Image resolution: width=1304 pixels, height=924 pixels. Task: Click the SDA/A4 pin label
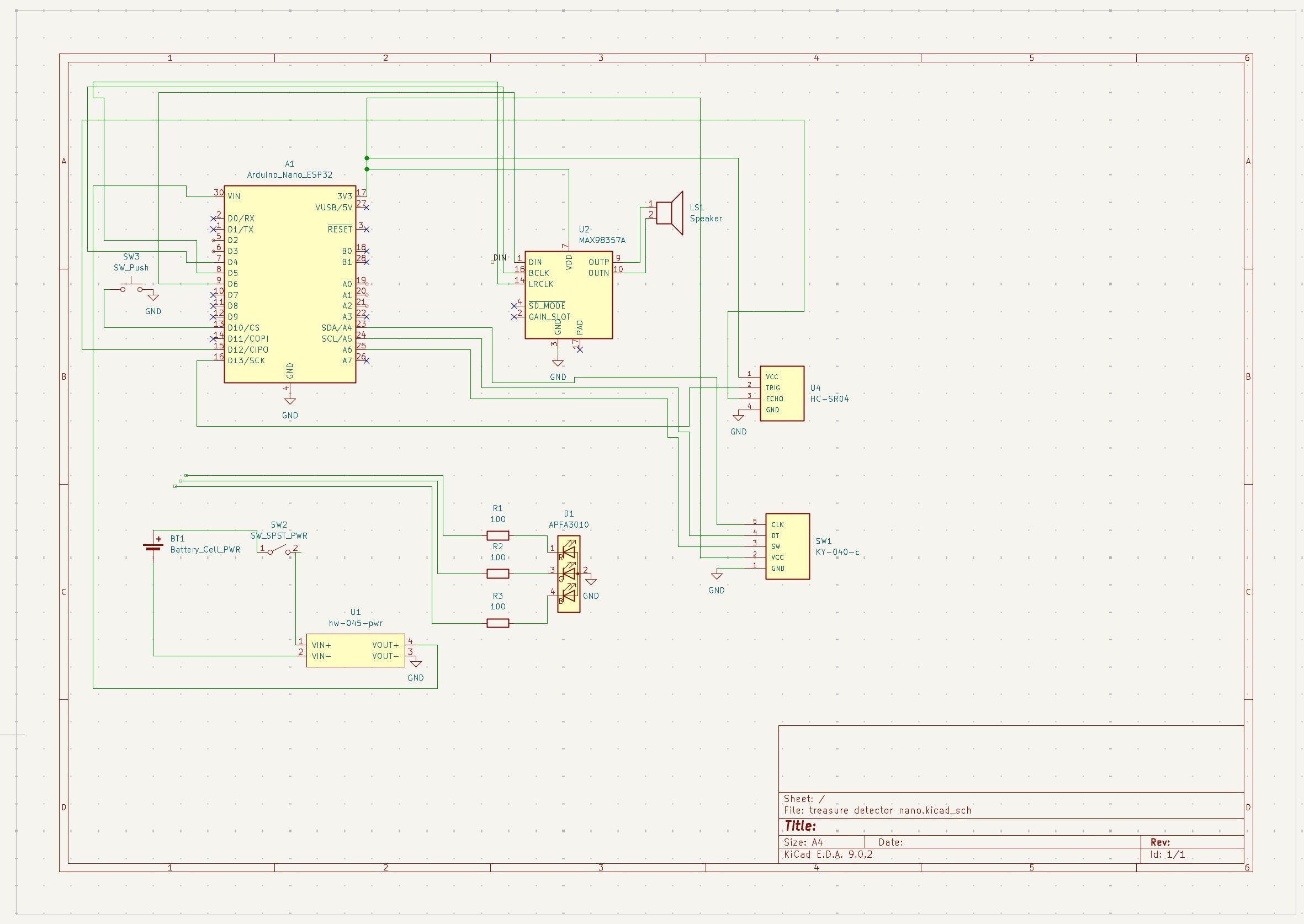coord(337,328)
